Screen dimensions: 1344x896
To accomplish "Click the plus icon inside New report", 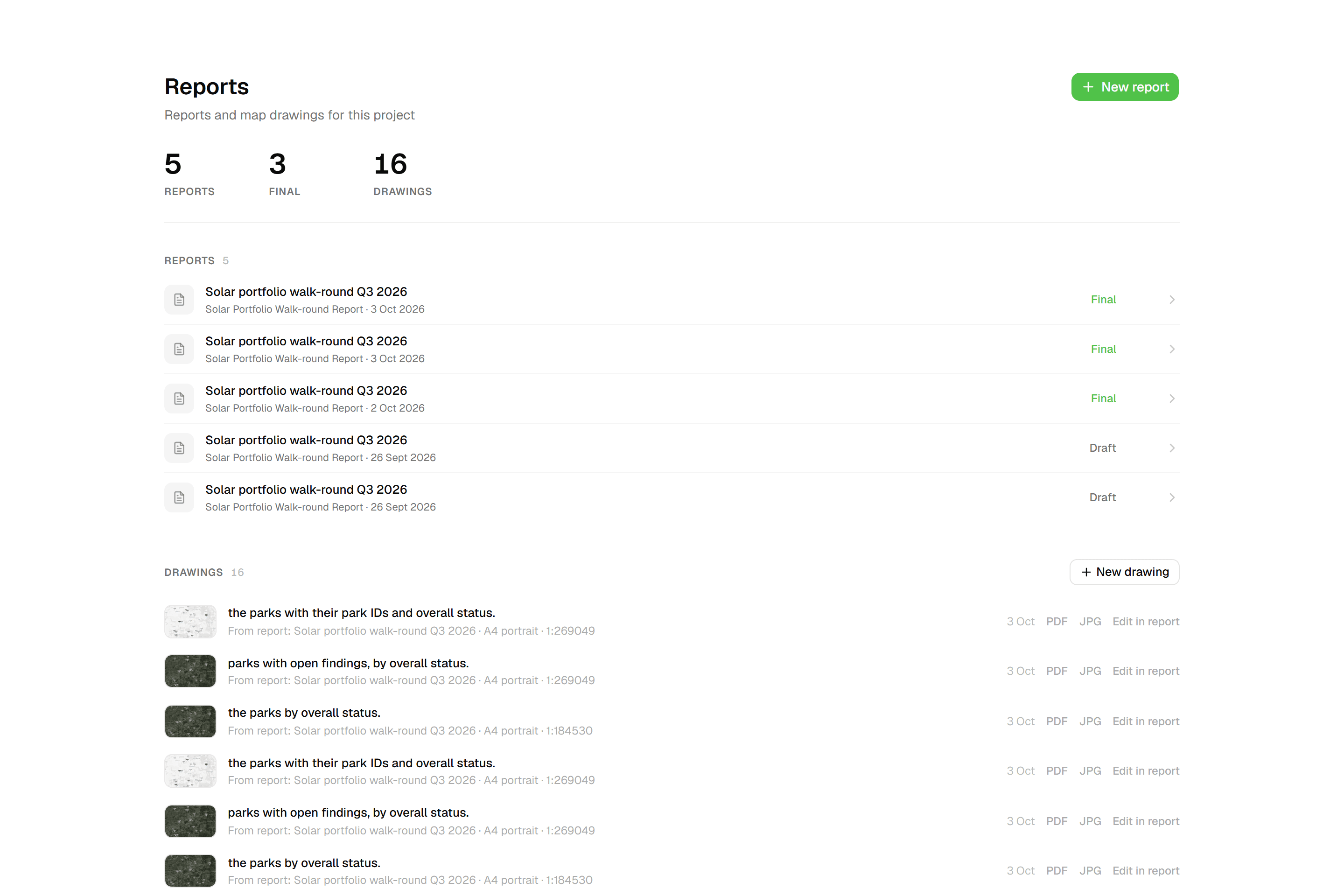I will click(x=1088, y=87).
